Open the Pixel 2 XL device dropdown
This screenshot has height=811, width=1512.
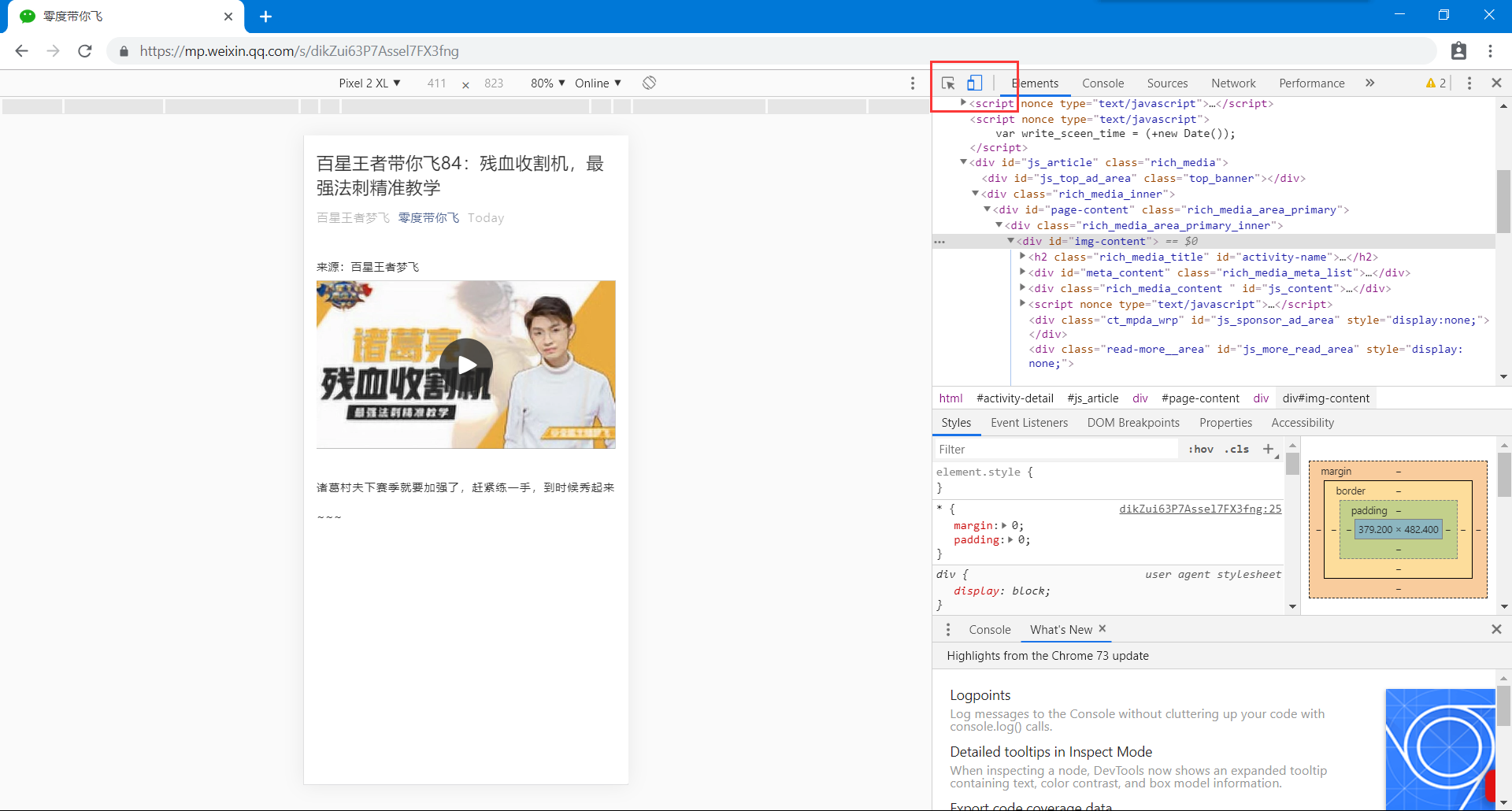coord(369,83)
